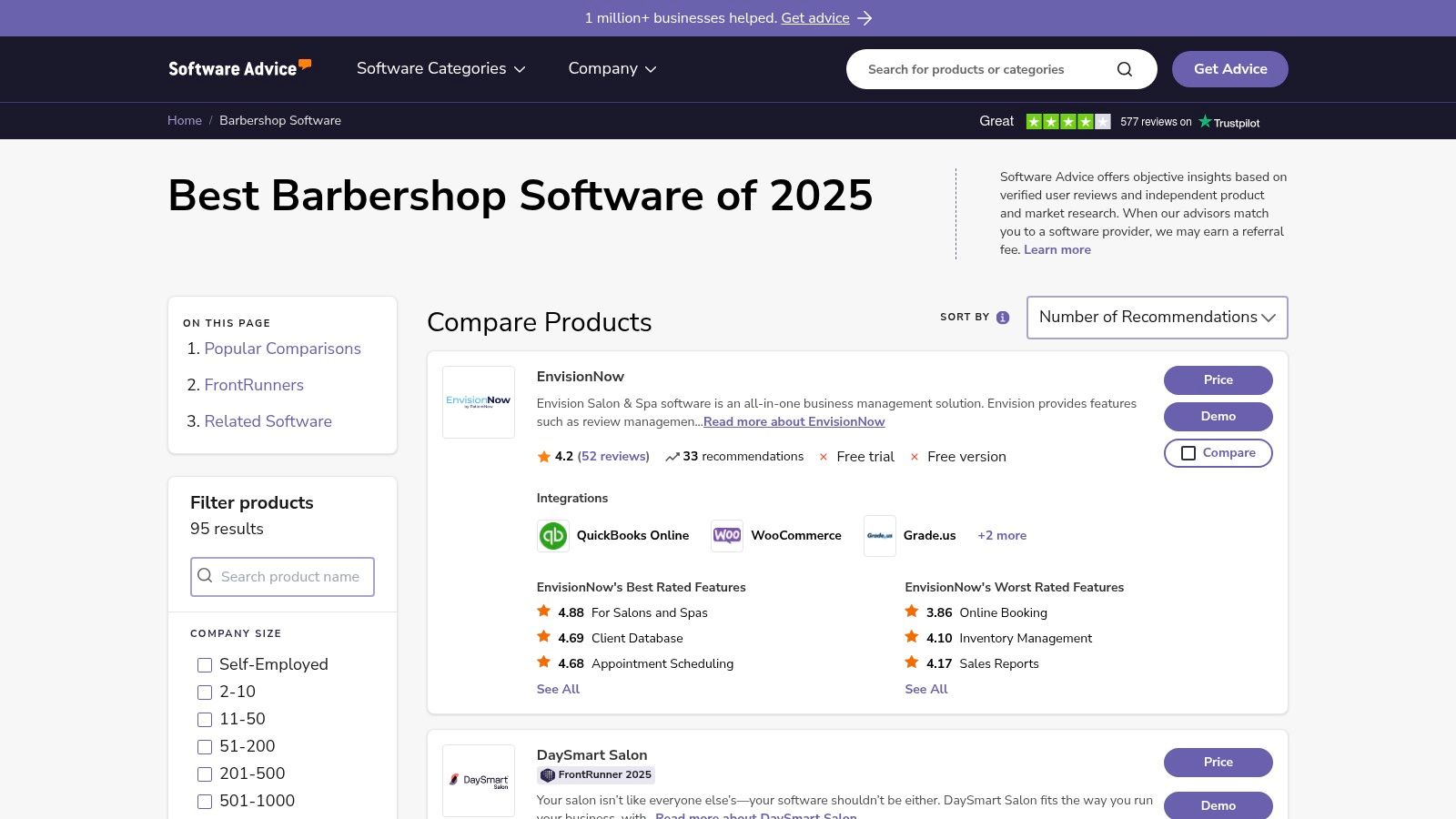Check the 2-10 company size box
The image size is (1456, 819).
205,693
